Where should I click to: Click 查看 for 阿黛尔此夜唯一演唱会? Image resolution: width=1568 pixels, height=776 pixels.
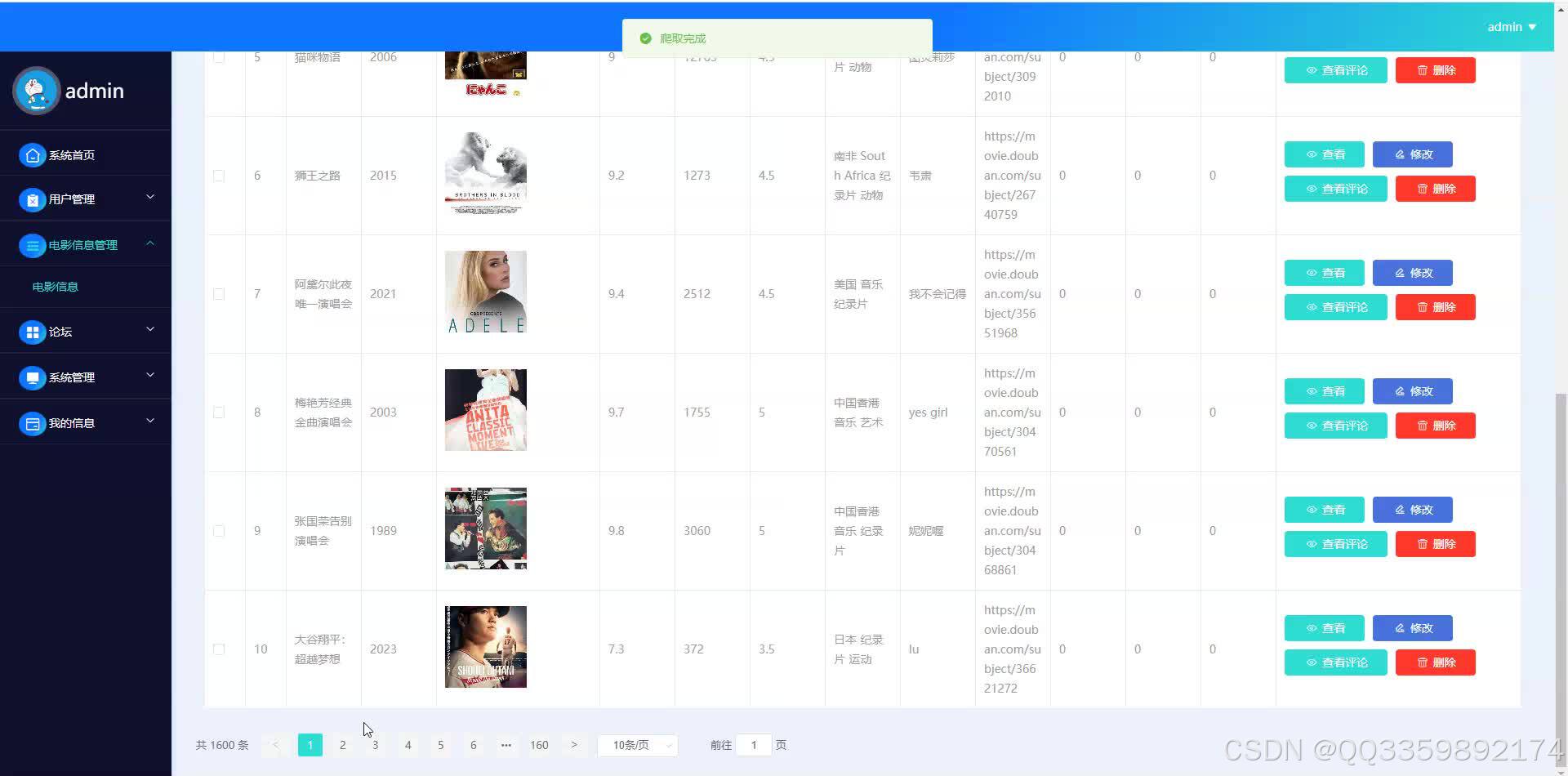pos(1325,273)
